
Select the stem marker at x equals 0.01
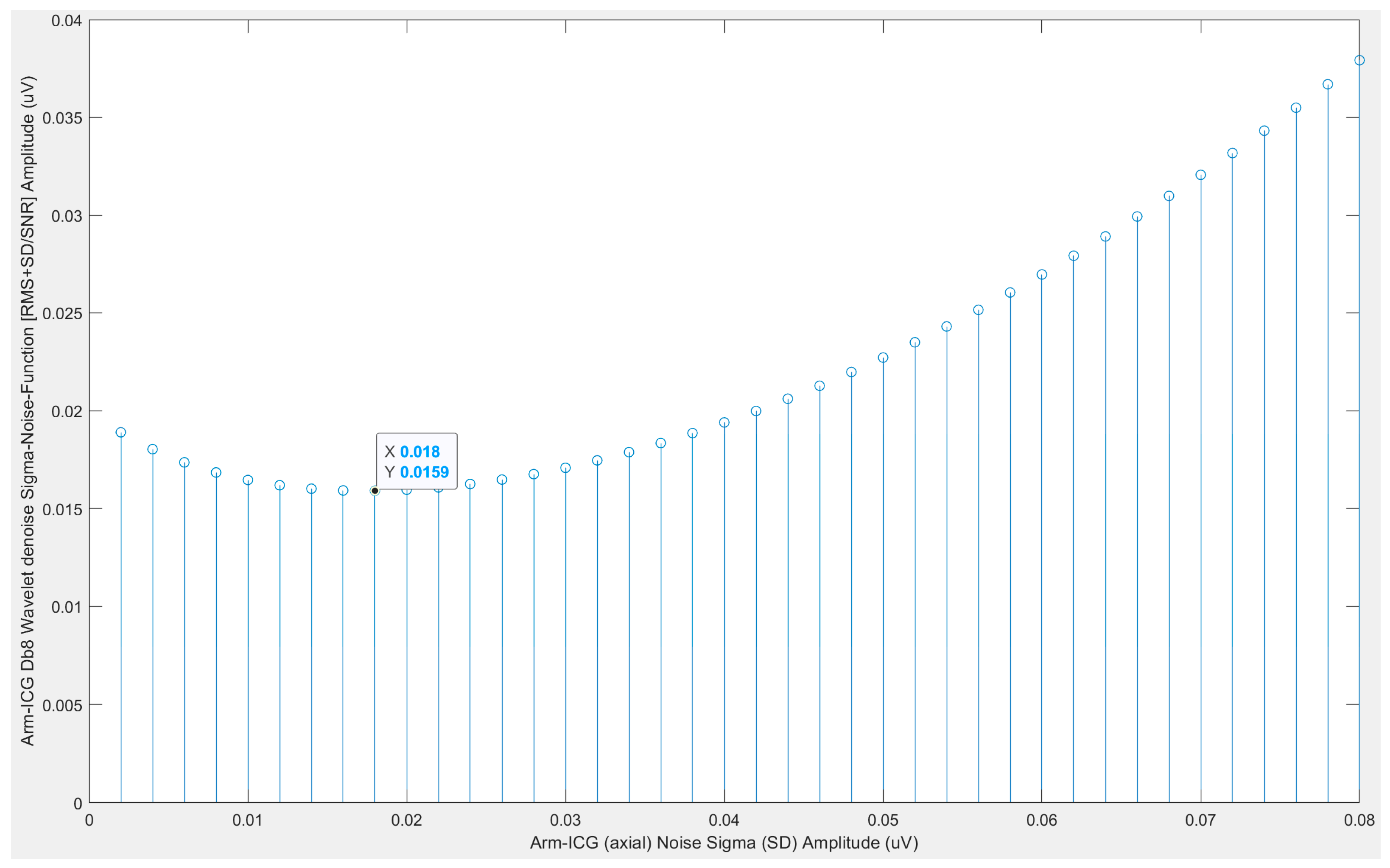[248, 480]
